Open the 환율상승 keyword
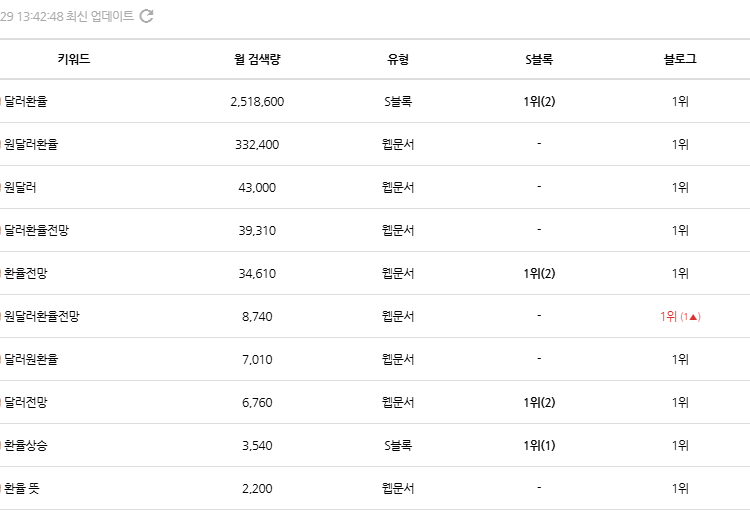750x510 pixels. (26, 445)
